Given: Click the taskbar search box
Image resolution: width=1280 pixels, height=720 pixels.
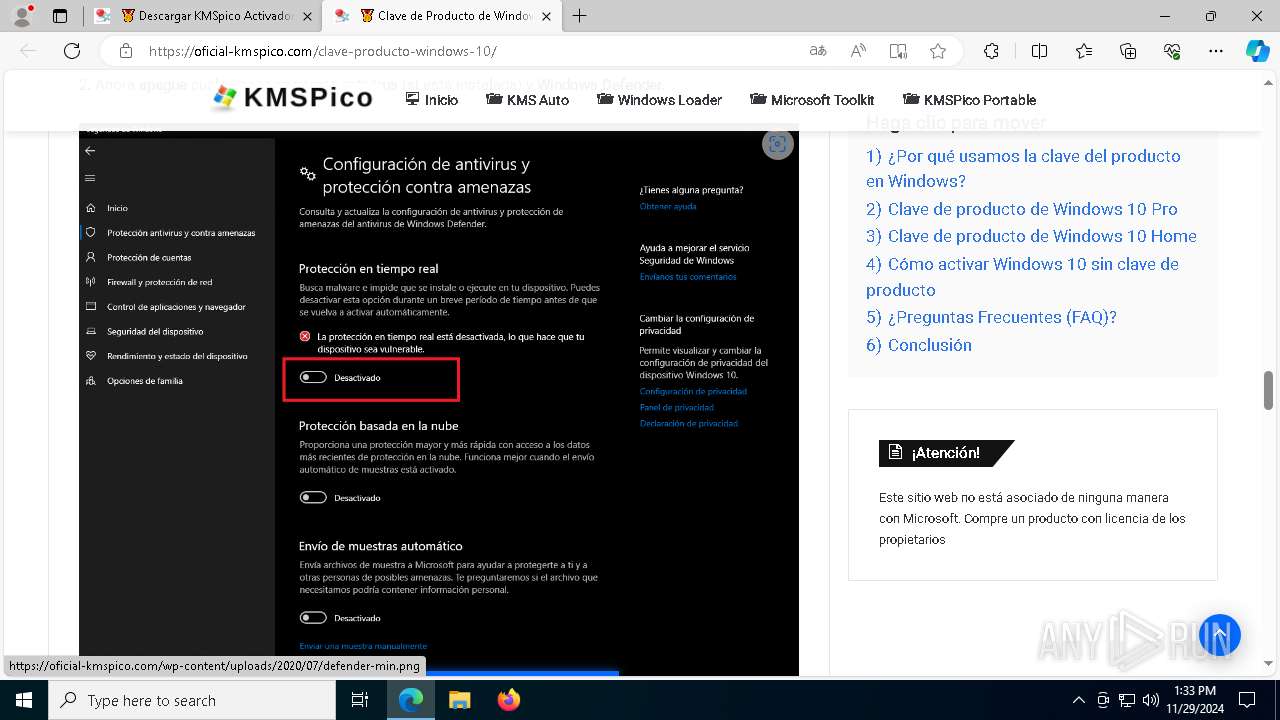Looking at the screenshot, I should coord(192,700).
